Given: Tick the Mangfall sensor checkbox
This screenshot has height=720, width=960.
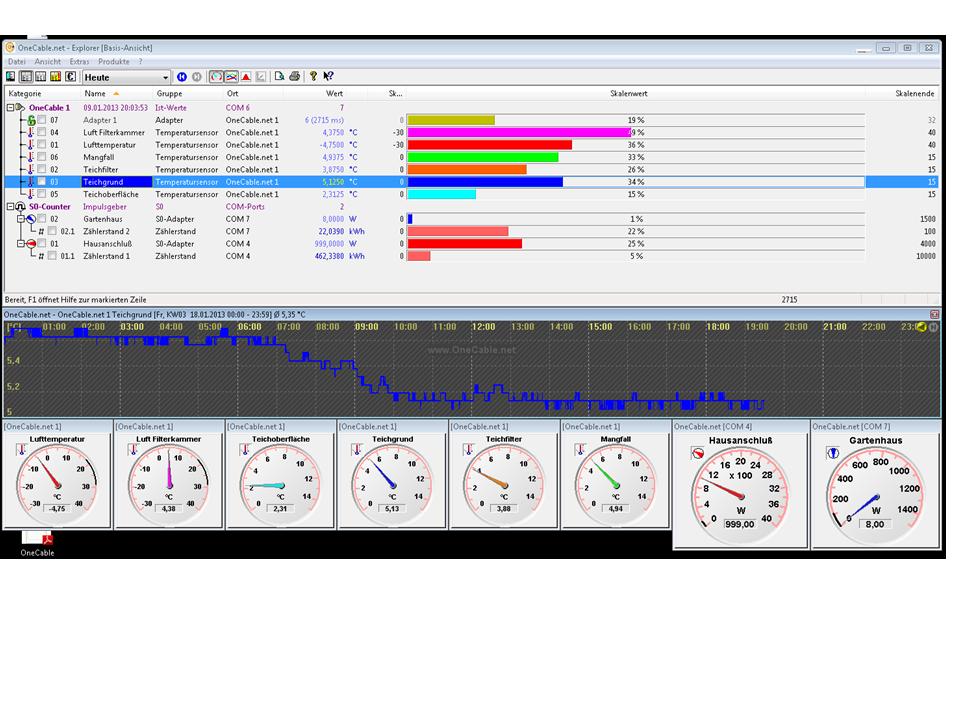Looking at the screenshot, I should pos(42,157).
